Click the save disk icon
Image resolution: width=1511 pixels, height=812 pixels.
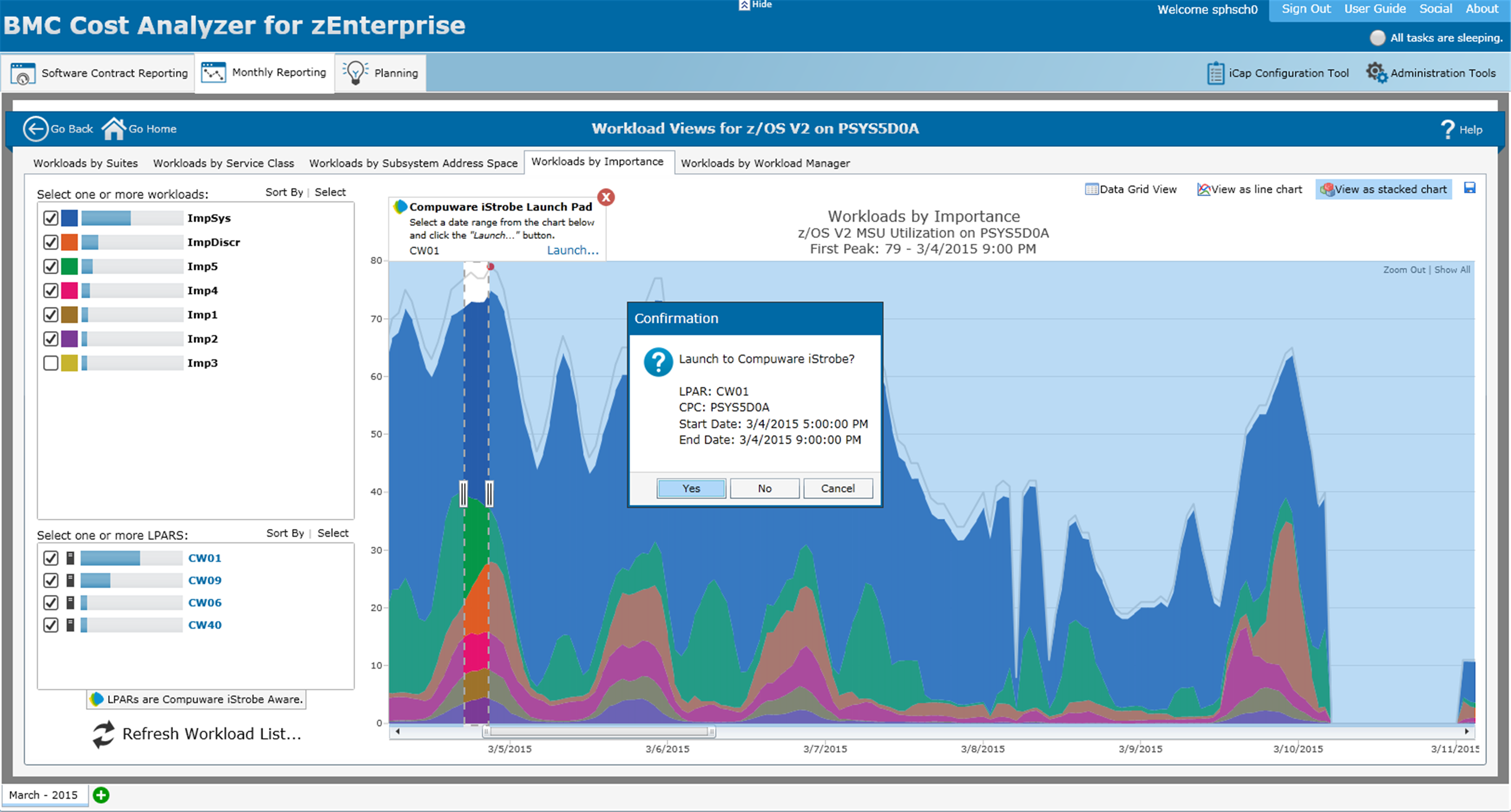click(x=1469, y=188)
